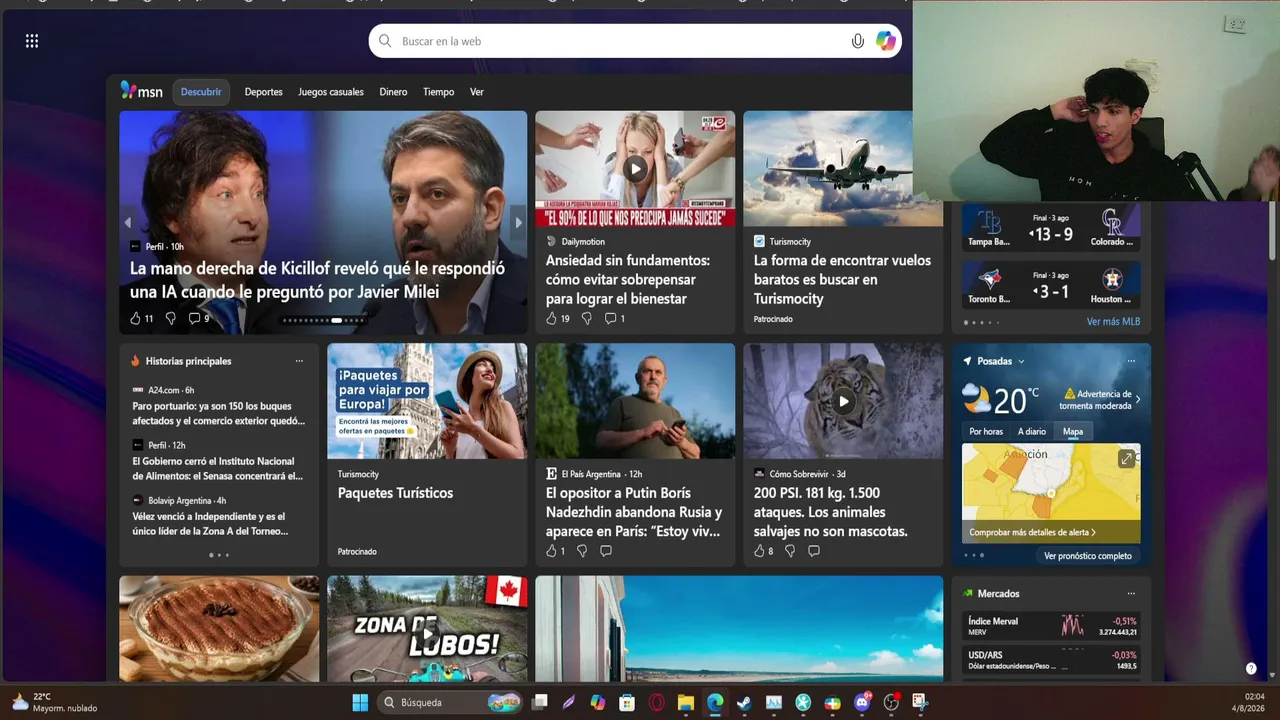
Task: Play the Zona de Lobos video
Action: (427, 633)
